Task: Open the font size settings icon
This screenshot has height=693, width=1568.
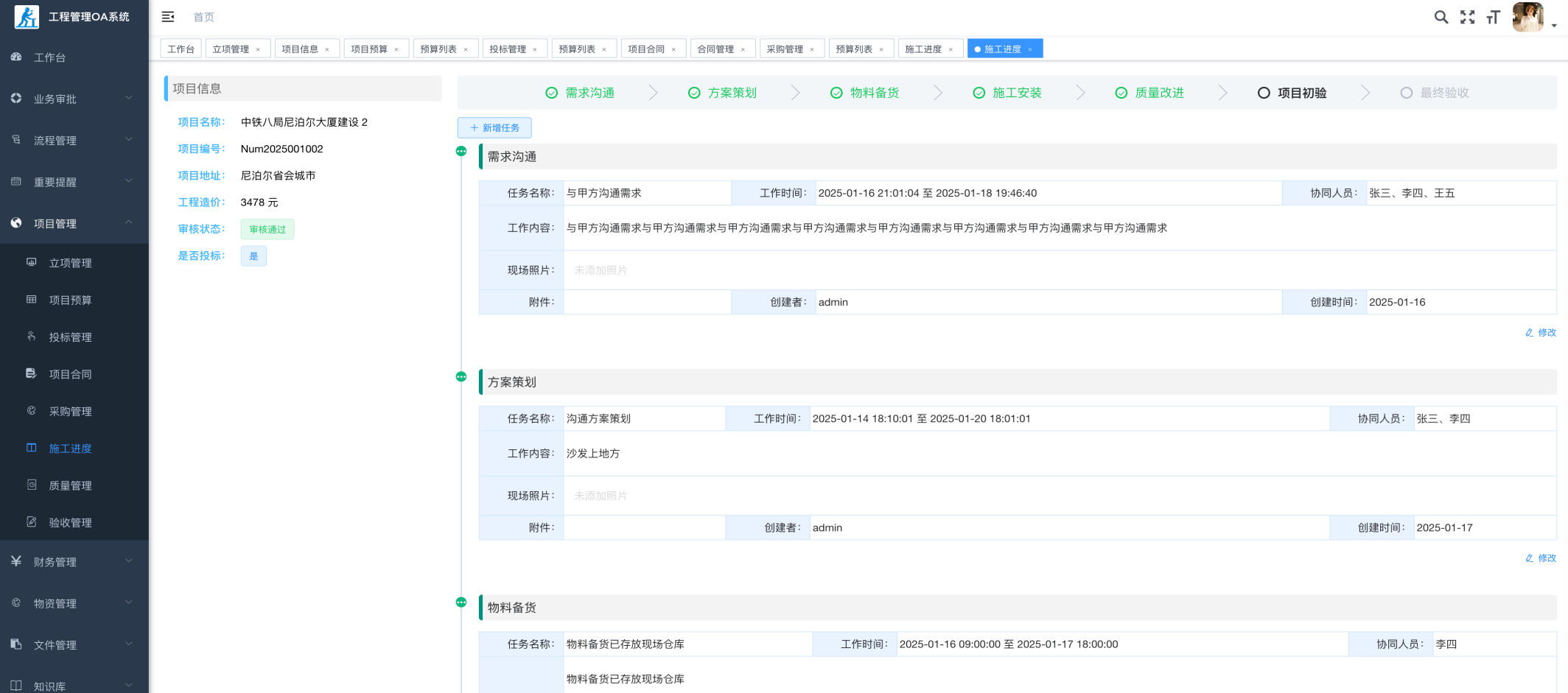Action: click(1493, 17)
